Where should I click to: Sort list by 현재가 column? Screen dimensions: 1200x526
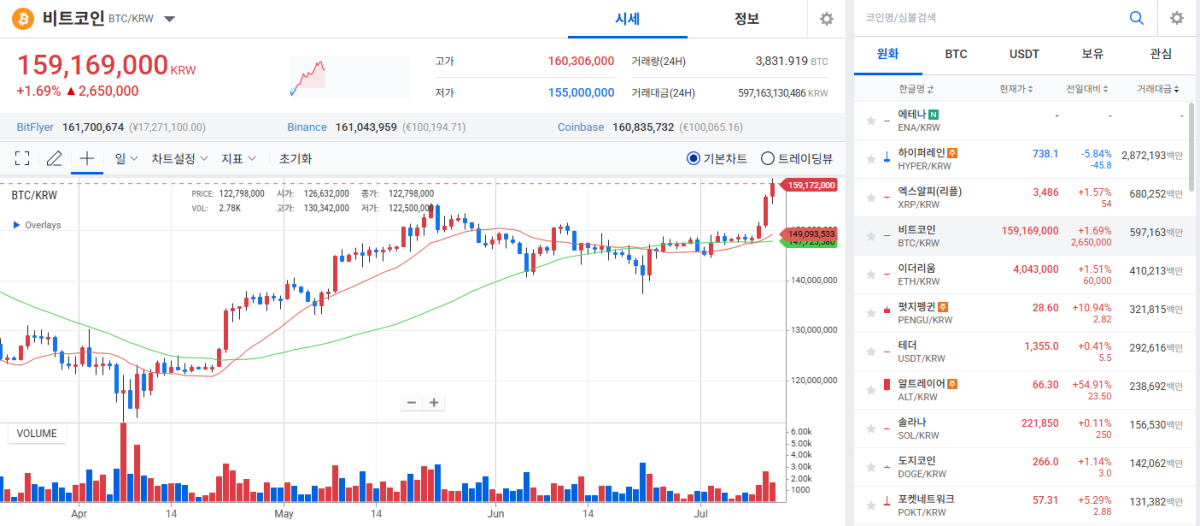1016,89
